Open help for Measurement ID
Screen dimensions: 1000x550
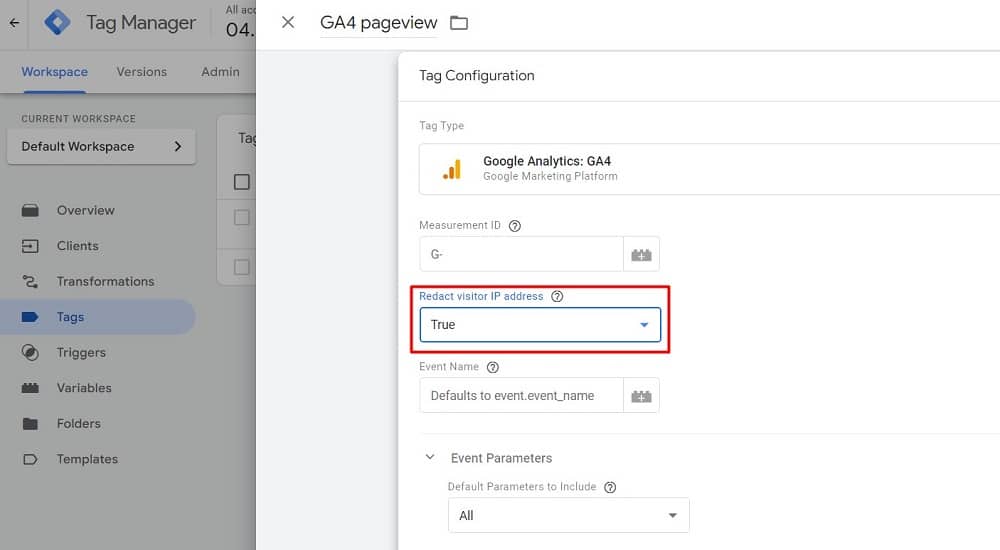[515, 226]
